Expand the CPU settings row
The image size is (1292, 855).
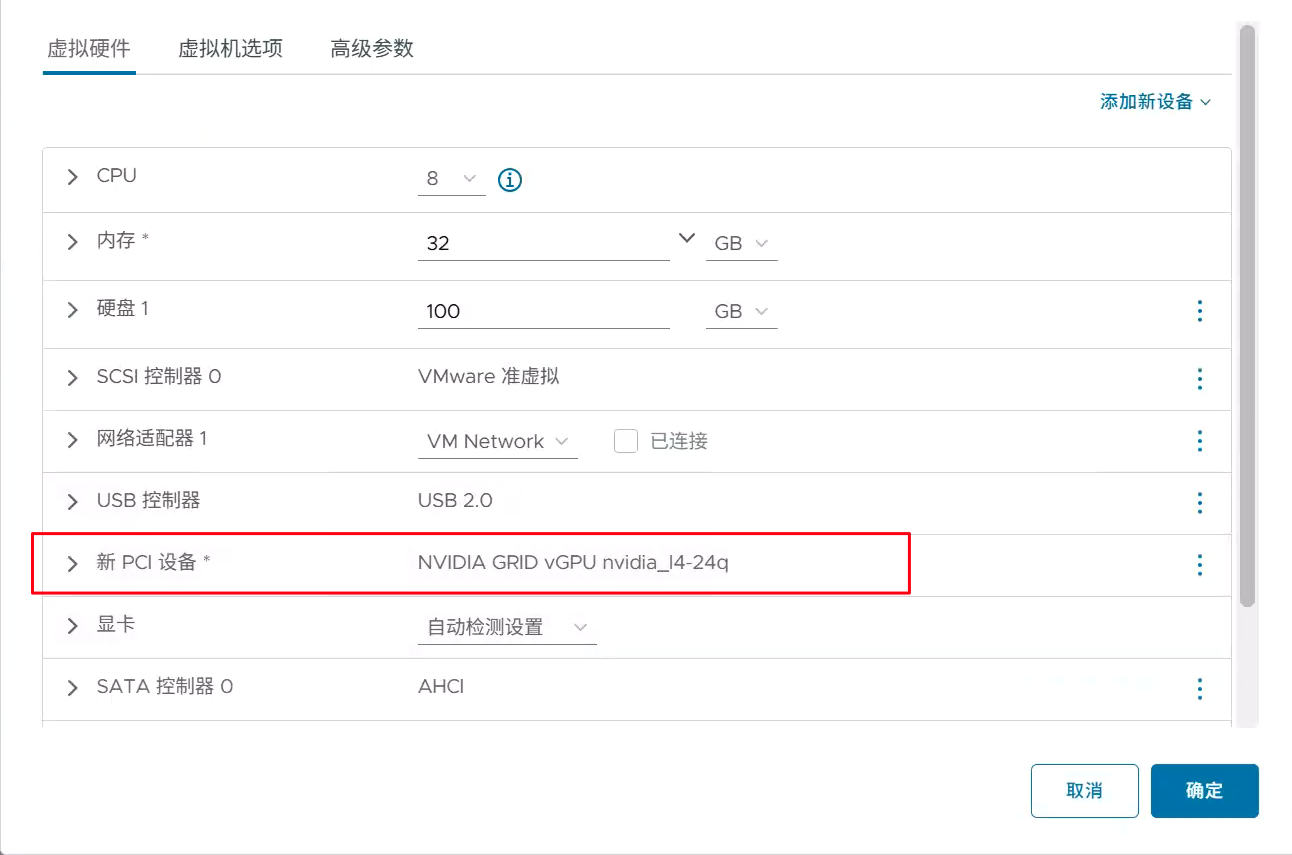(x=72, y=177)
